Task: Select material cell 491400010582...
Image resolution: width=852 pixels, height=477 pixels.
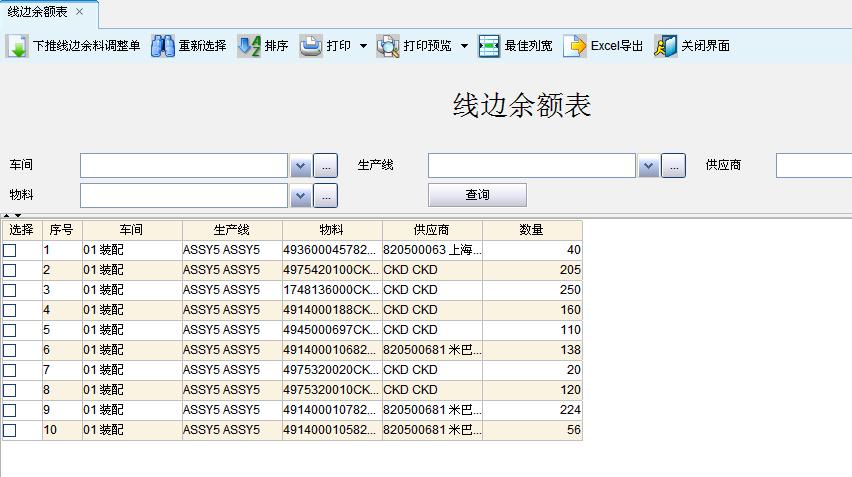Action: click(332, 430)
